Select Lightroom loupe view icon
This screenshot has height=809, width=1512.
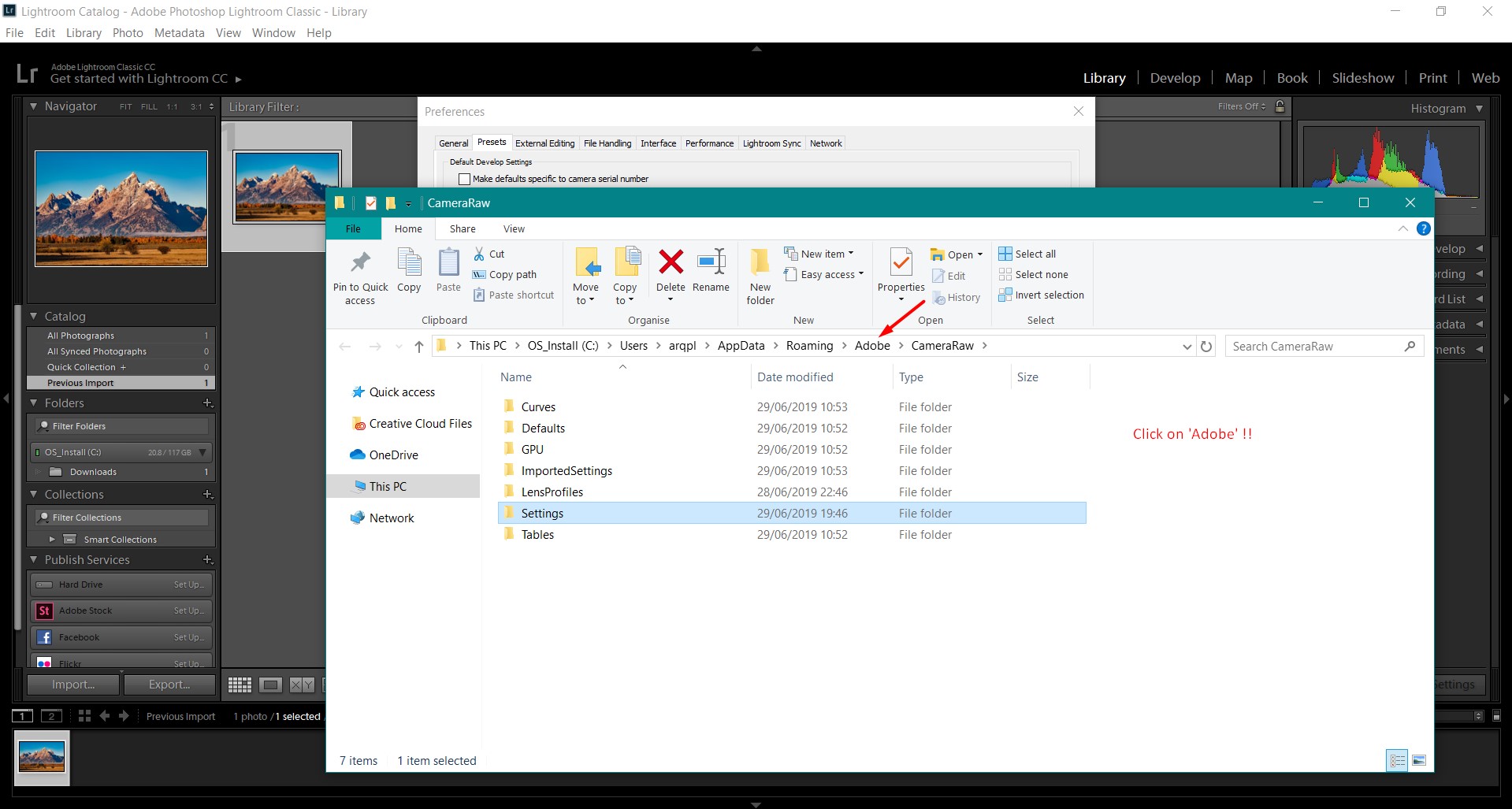[270, 685]
